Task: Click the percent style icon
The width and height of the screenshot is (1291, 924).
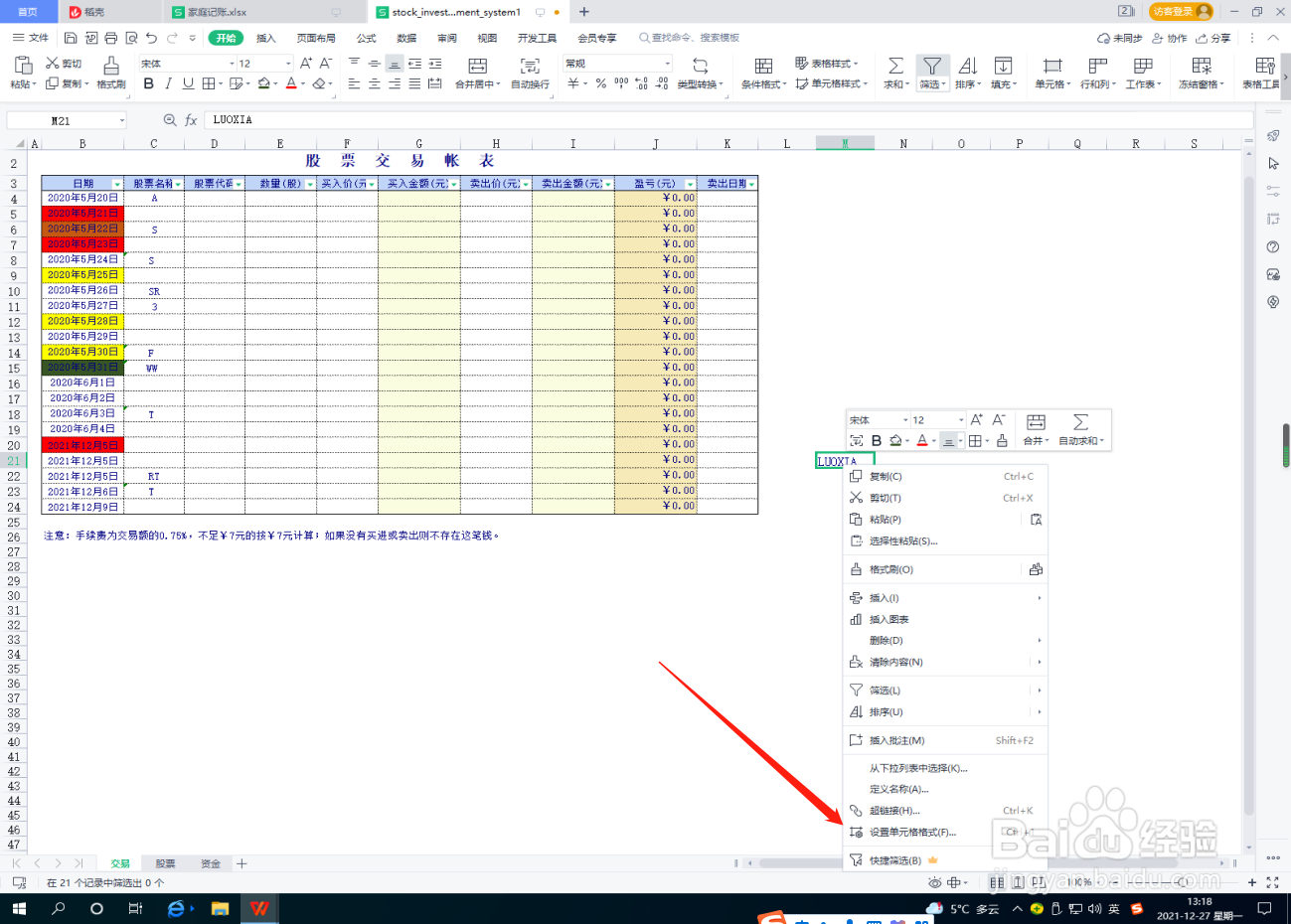Action: pos(601,83)
